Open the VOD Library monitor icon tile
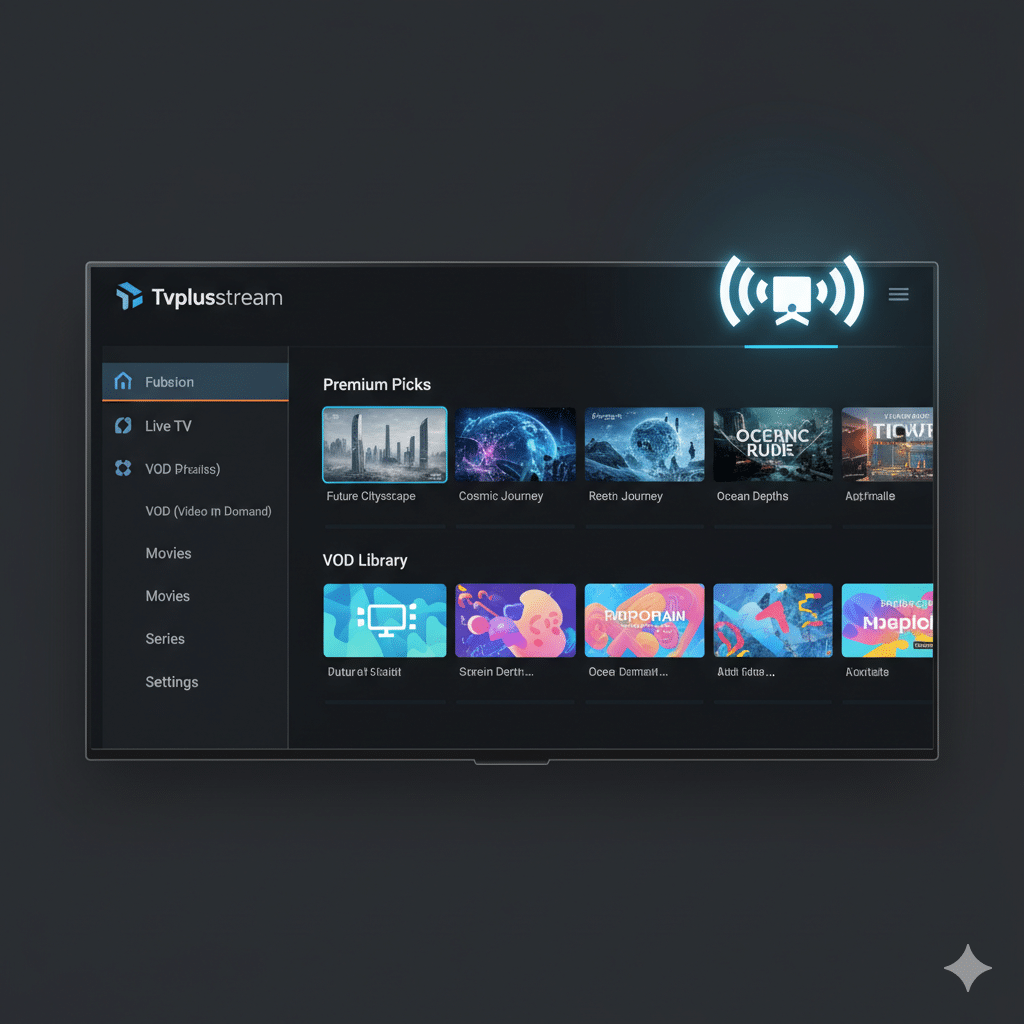Viewport: 1024px width, 1024px height. 385,620
